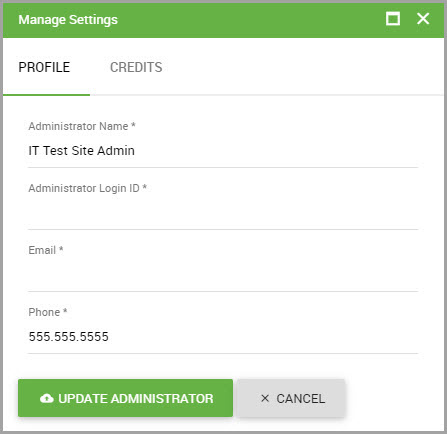Maximize the Manage Settings dialog
The image size is (447, 434).
pyautogui.click(x=393, y=19)
